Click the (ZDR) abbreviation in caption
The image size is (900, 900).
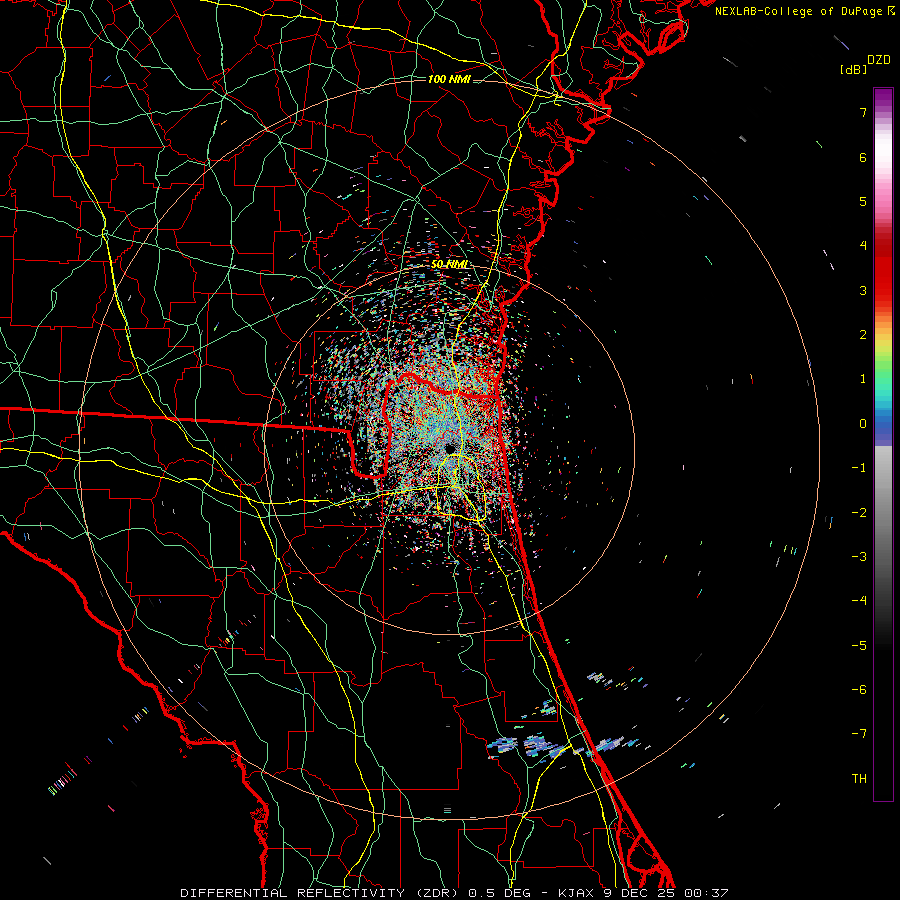[437, 893]
